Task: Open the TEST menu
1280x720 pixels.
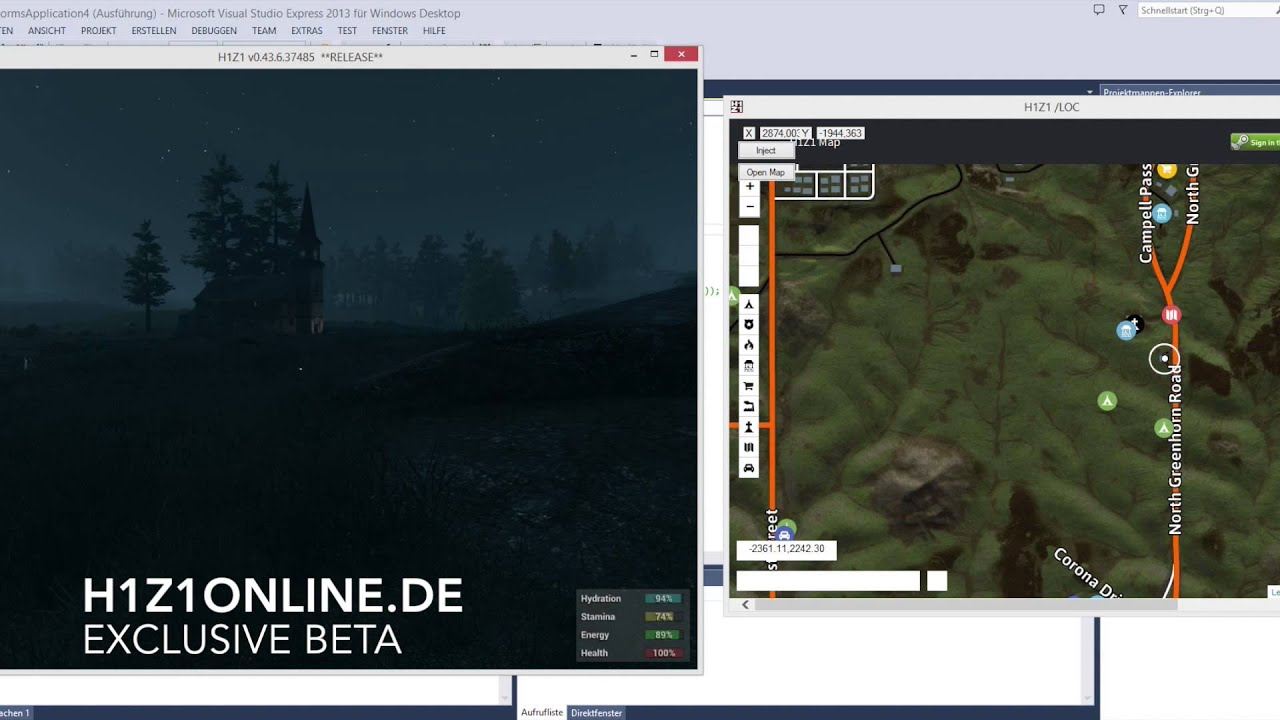Action: point(347,31)
